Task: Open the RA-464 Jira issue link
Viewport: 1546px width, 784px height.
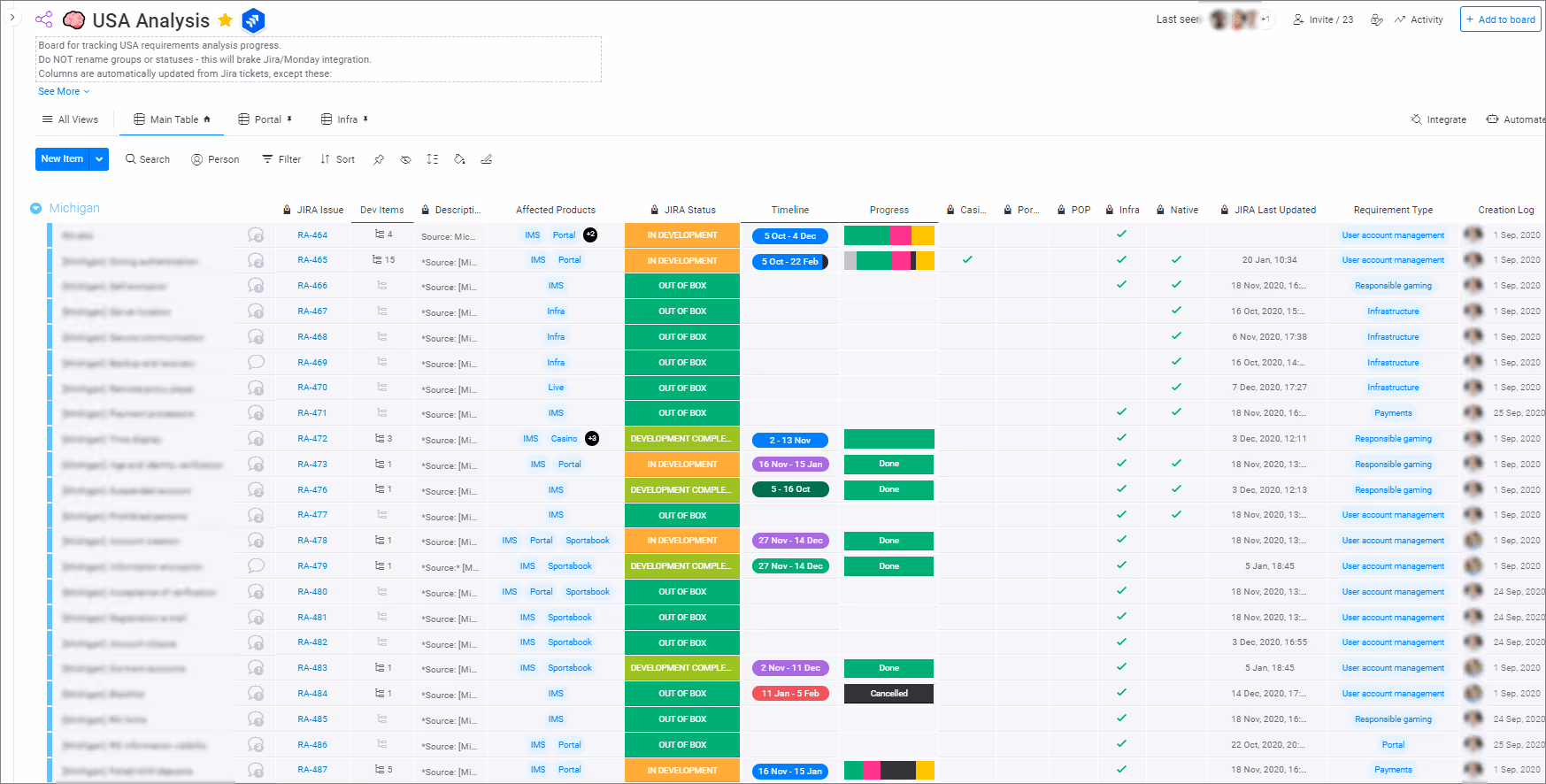Action: click(312, 235)
